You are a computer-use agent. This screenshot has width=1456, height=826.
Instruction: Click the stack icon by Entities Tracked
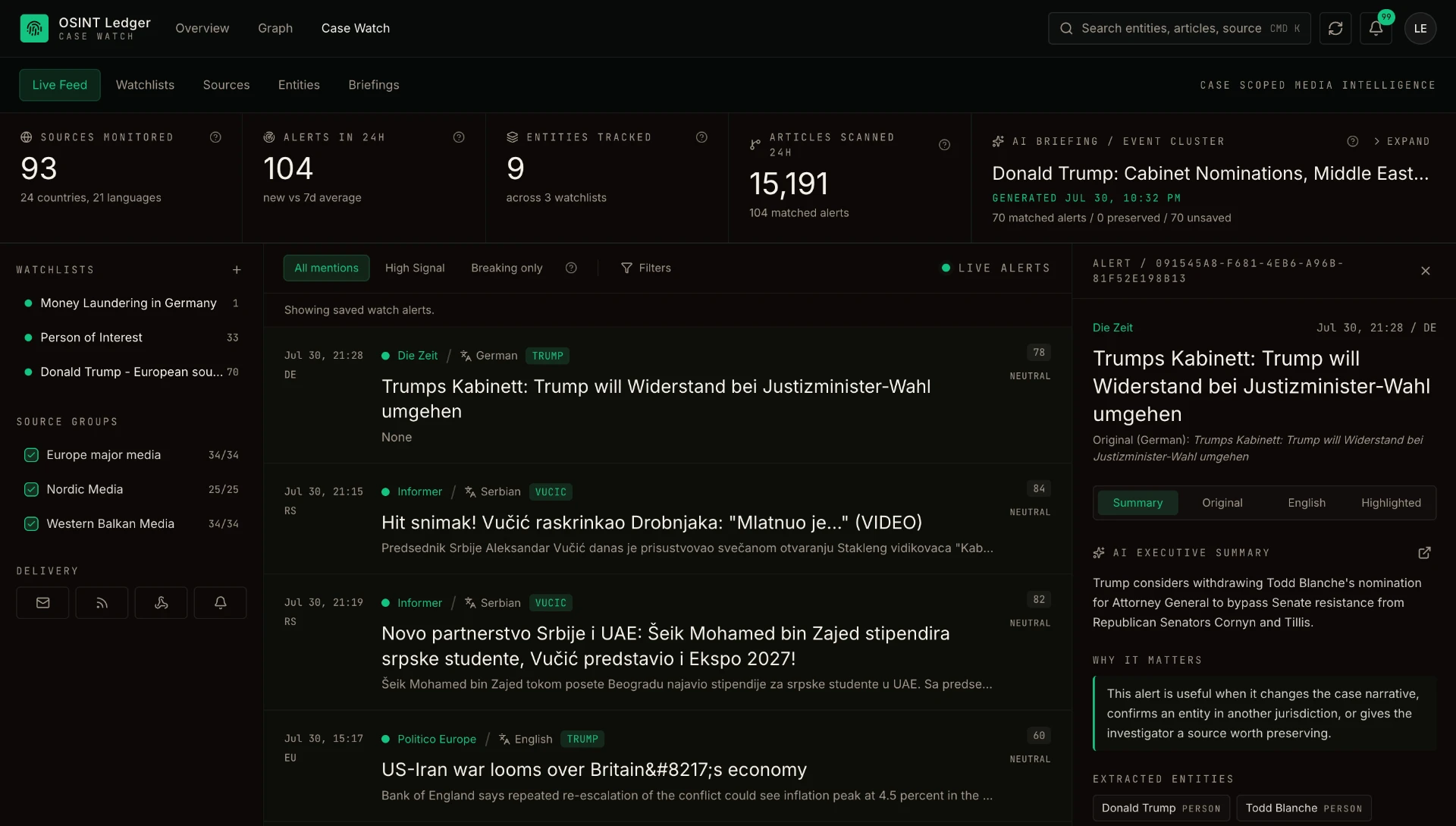513,137
